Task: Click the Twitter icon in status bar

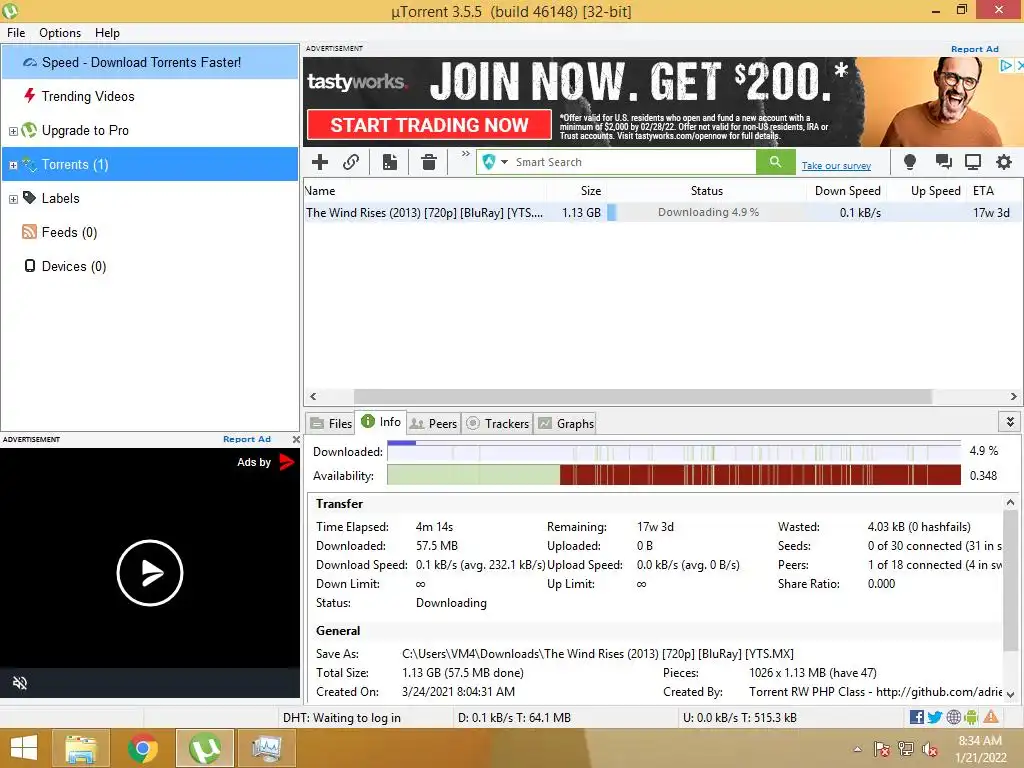Action: (x=935, y=718)
